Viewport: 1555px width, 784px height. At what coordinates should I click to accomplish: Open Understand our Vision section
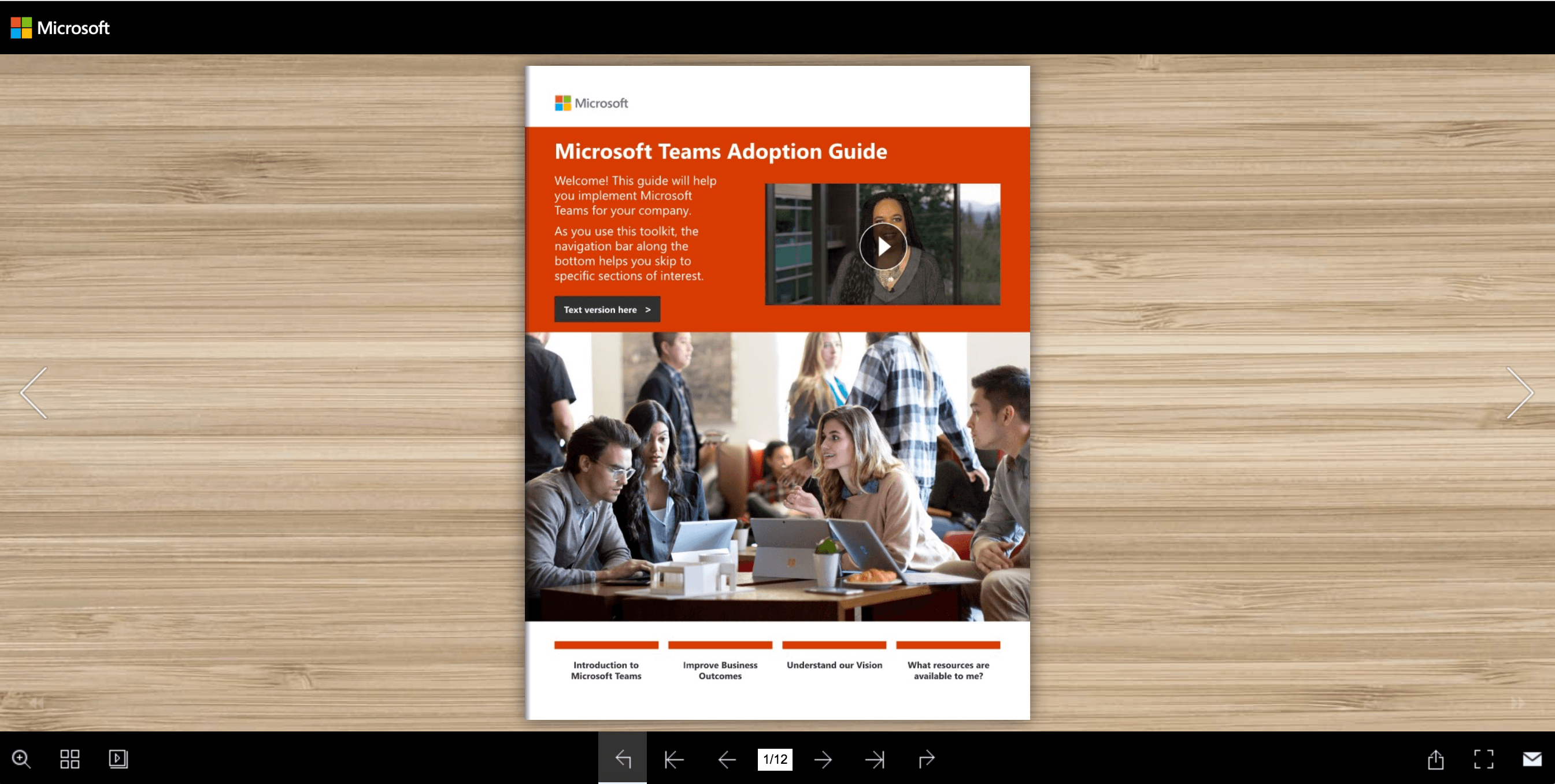coord(834,664)
